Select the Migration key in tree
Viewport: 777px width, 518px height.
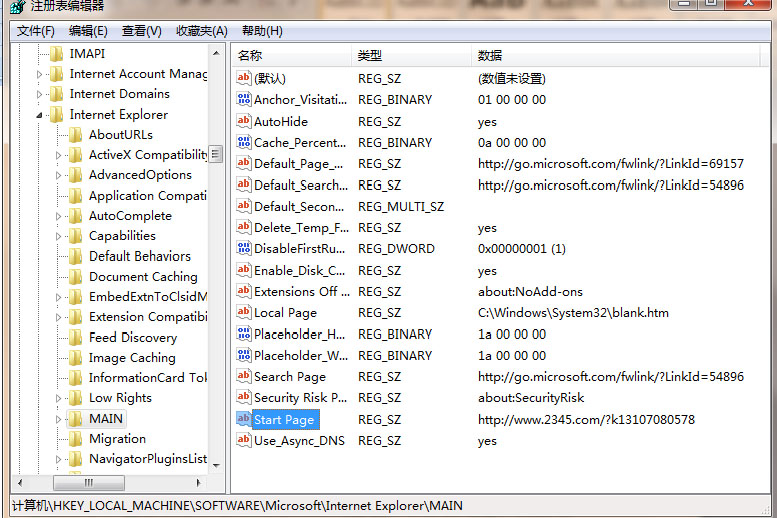(117, 439)
